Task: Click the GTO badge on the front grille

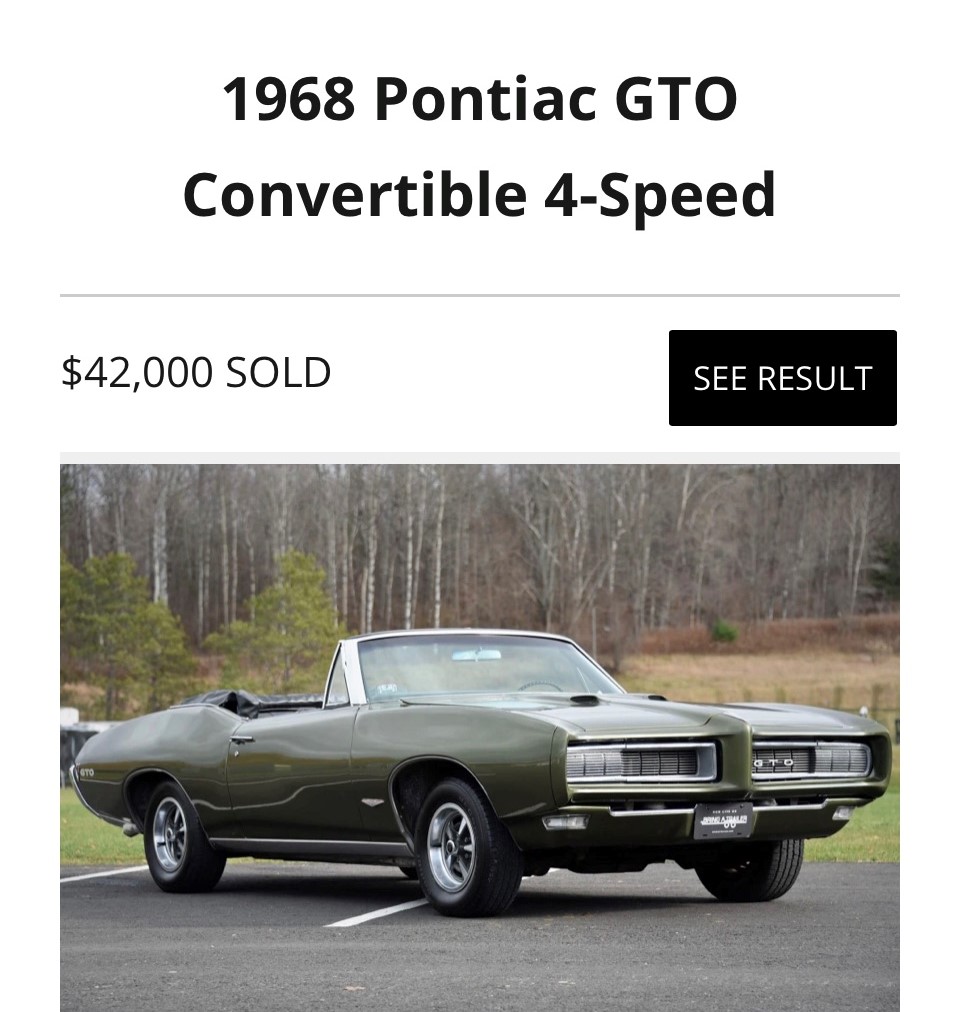Action: (773, 761)
